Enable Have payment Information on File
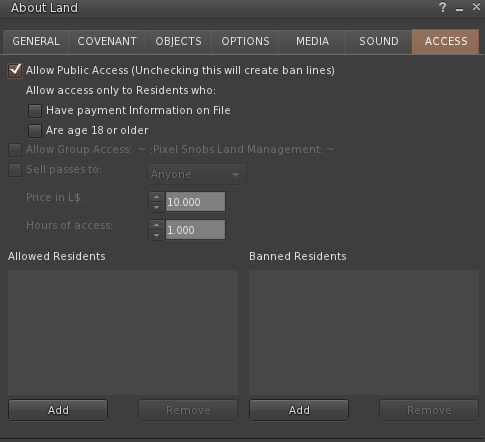Image resolution: width=485 pixels, height=442 pixels. tap(35, 111)
